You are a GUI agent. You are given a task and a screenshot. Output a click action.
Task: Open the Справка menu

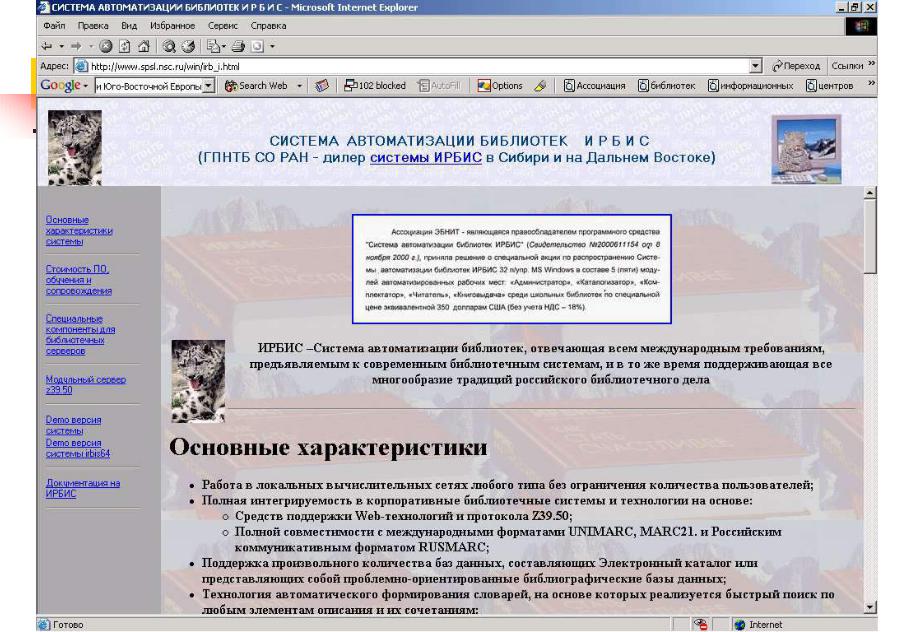tap(268, 26)
